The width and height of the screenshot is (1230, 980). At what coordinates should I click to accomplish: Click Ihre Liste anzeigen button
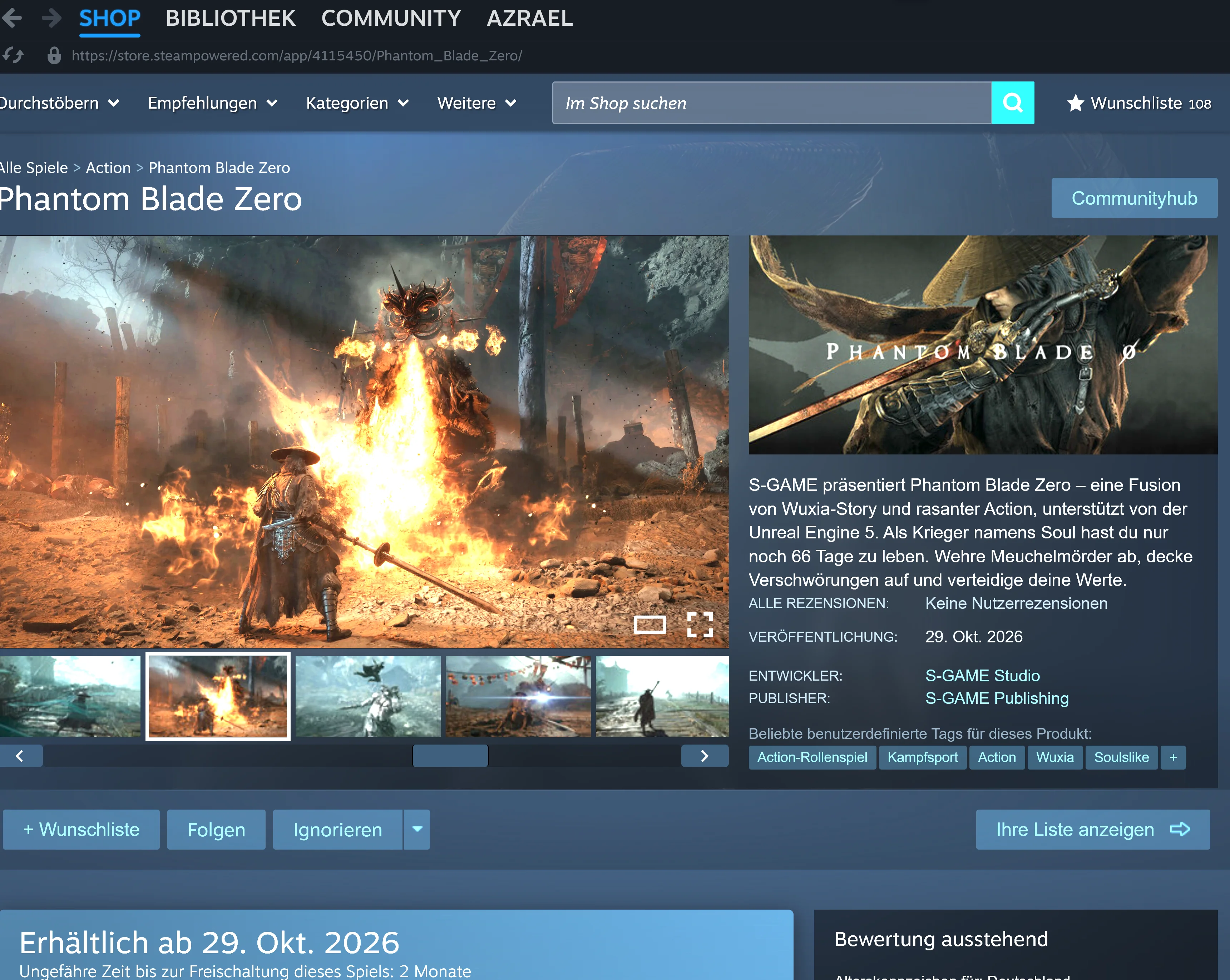pos(1092,829)
